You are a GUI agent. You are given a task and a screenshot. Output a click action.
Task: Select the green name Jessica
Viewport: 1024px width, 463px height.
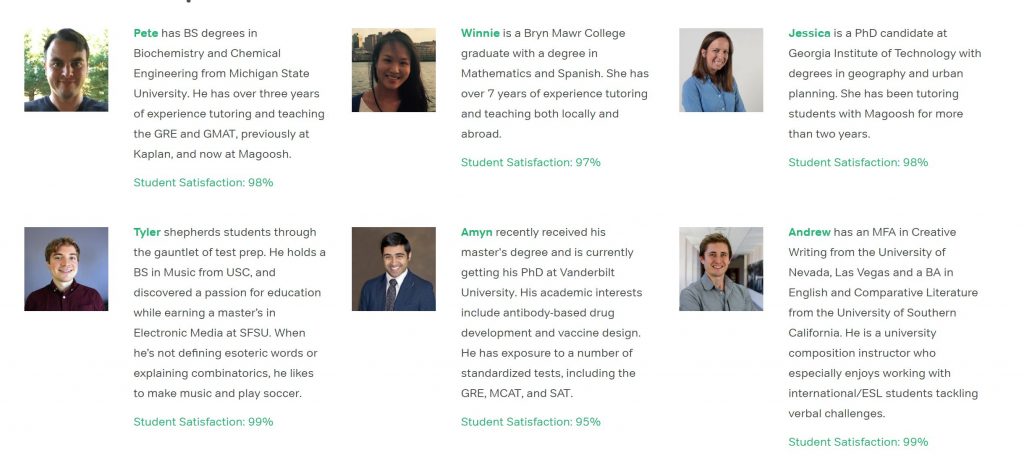pos(809,33)
